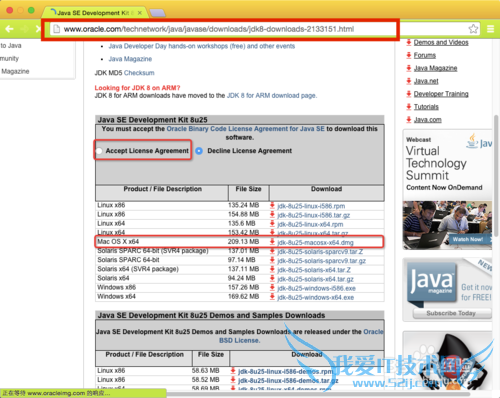
Task: Click '169.62 MB' file size cell
Action: [x=243, y=296]
